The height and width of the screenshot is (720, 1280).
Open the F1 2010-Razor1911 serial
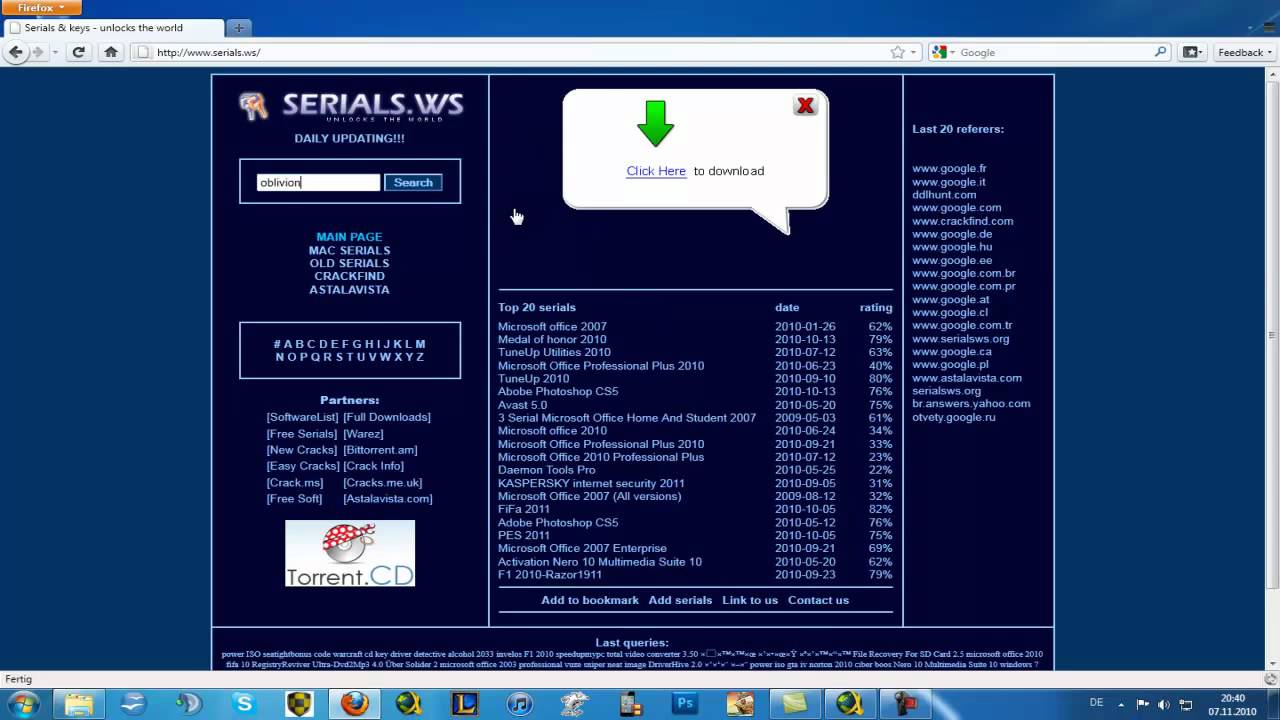click(550, 575)
